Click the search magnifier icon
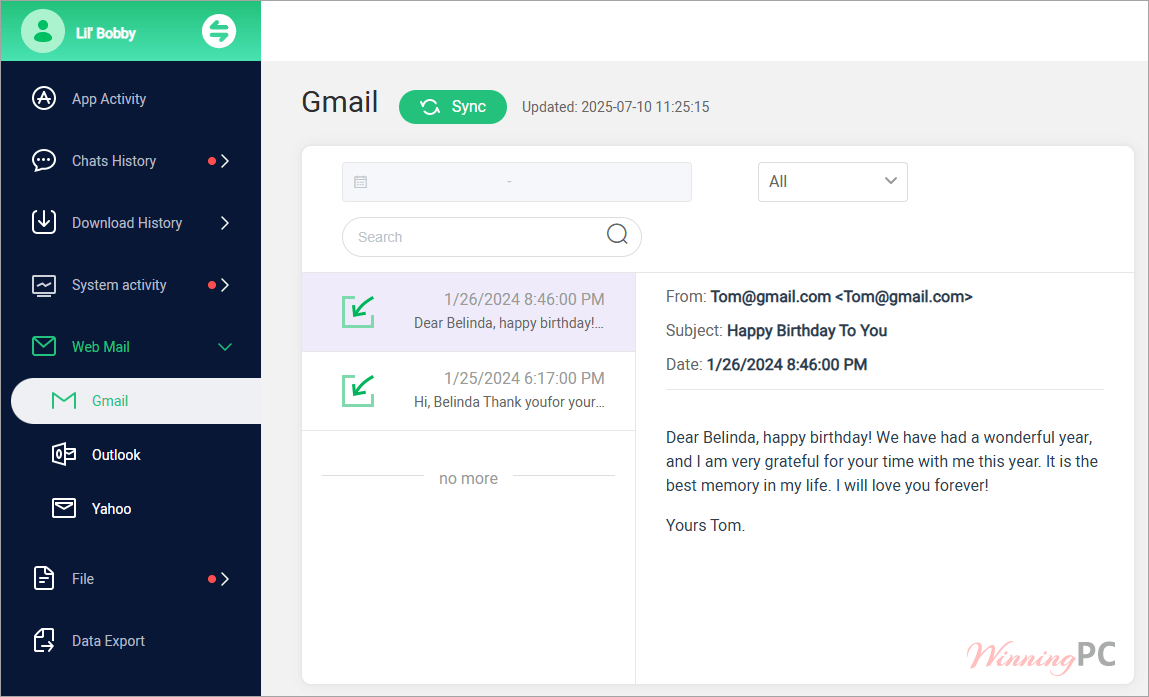This screenshot has width=1149, height=697. point(617,235)
